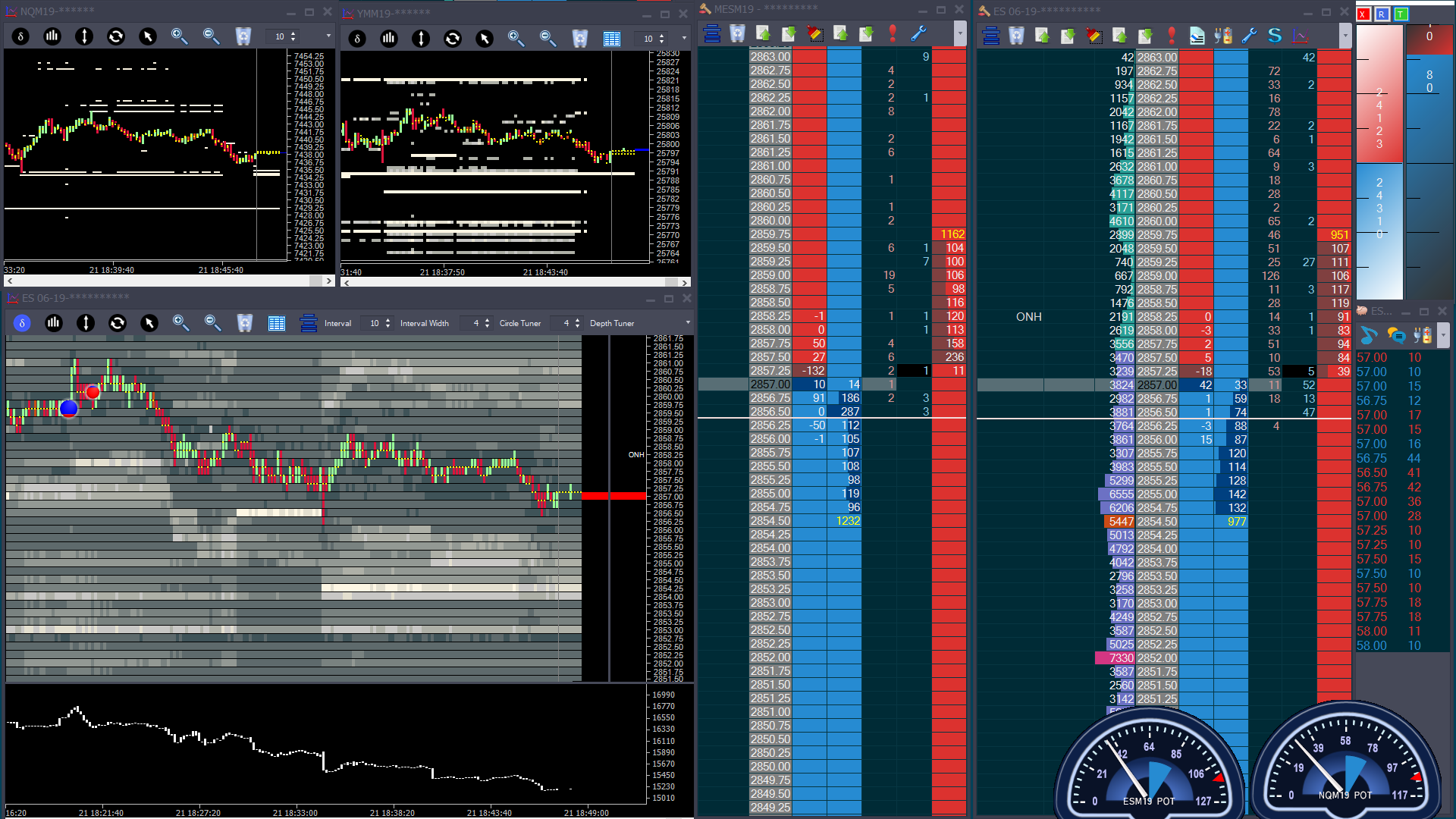Screen dimensions: 1456x819
Task: Open the table grid icon on the ES 06-19 chart toolbar
Action: tap(277, 322)
